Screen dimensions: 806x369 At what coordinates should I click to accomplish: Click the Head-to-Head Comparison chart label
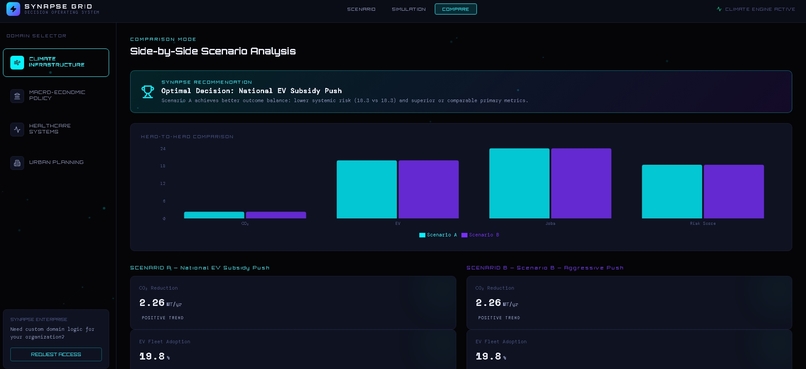[x=187, y=137]
